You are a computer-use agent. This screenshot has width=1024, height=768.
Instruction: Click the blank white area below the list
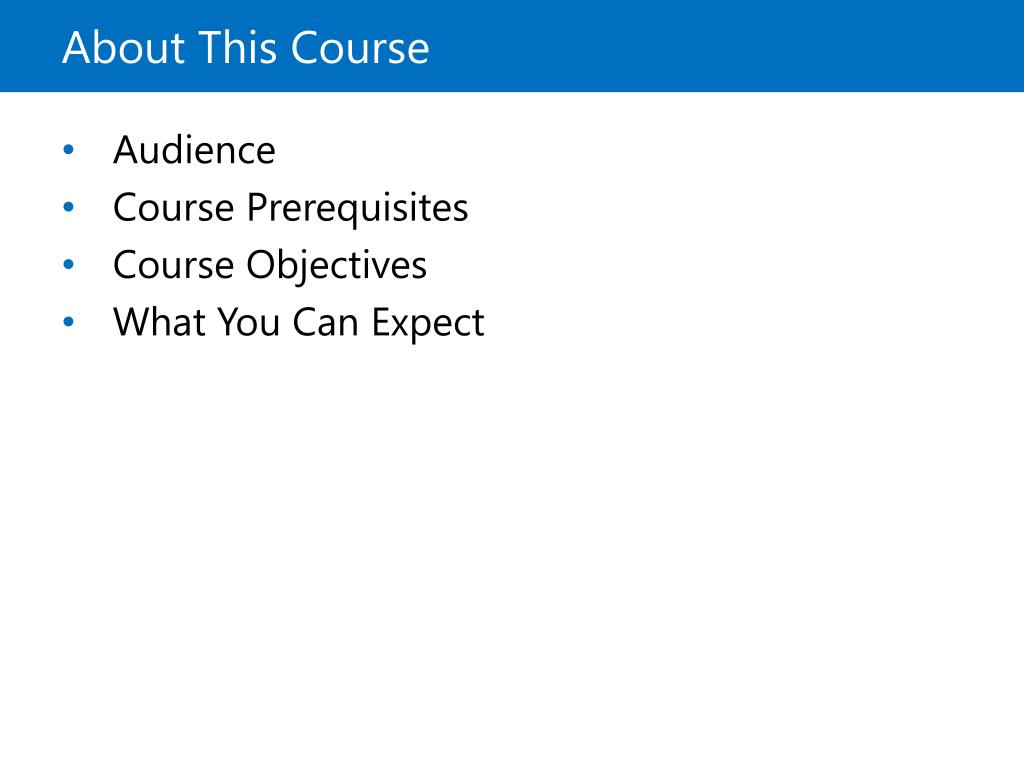[512, 555]
